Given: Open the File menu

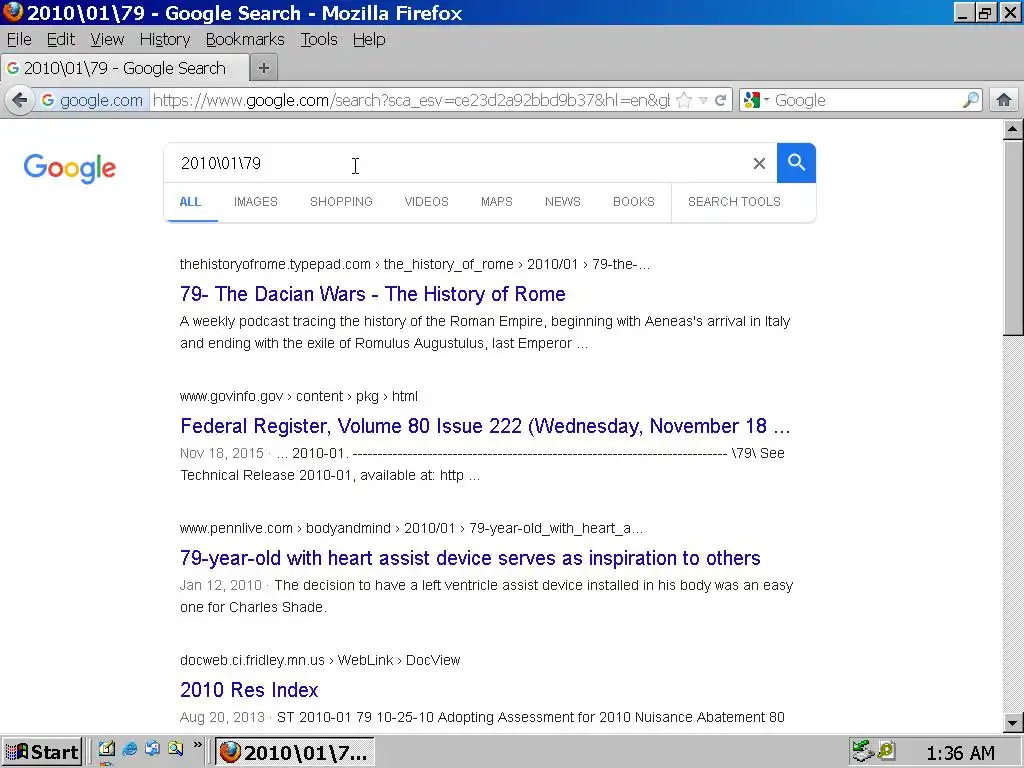Looking at the screenshot, I should 19,40.
